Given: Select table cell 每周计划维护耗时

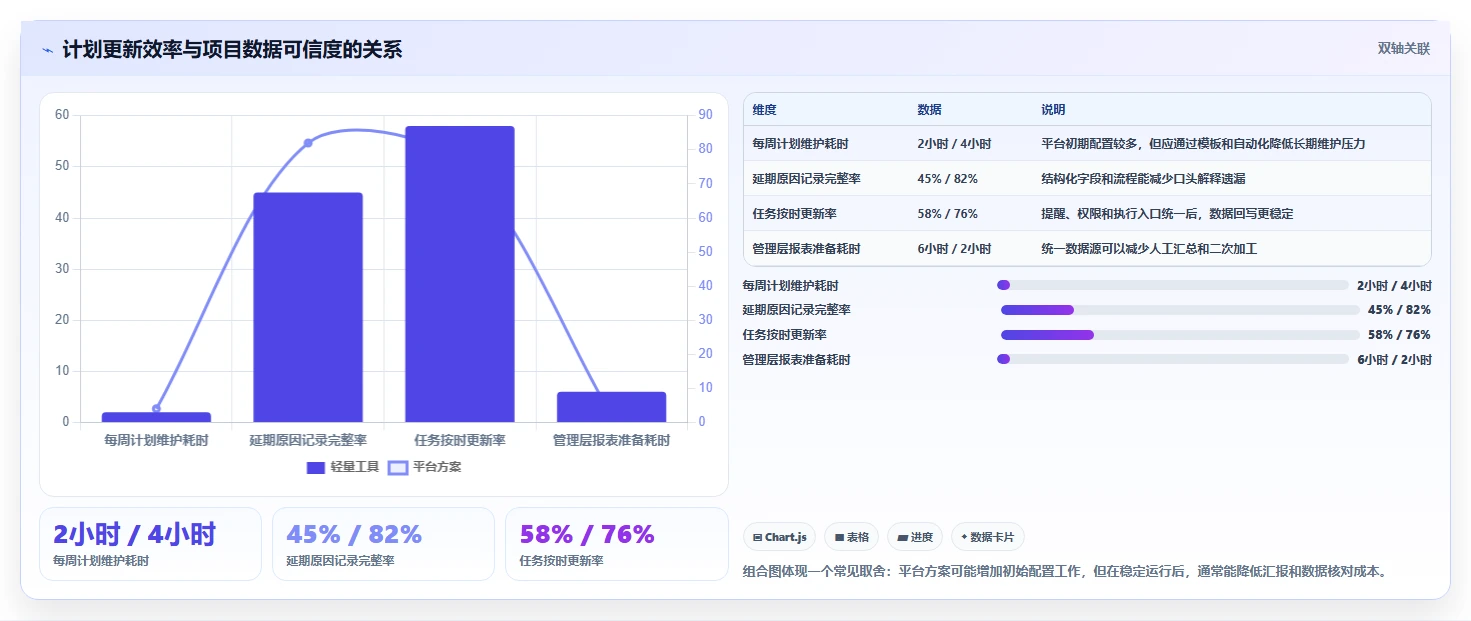Looking at the screenshot, I should click(x=800, y=144).
